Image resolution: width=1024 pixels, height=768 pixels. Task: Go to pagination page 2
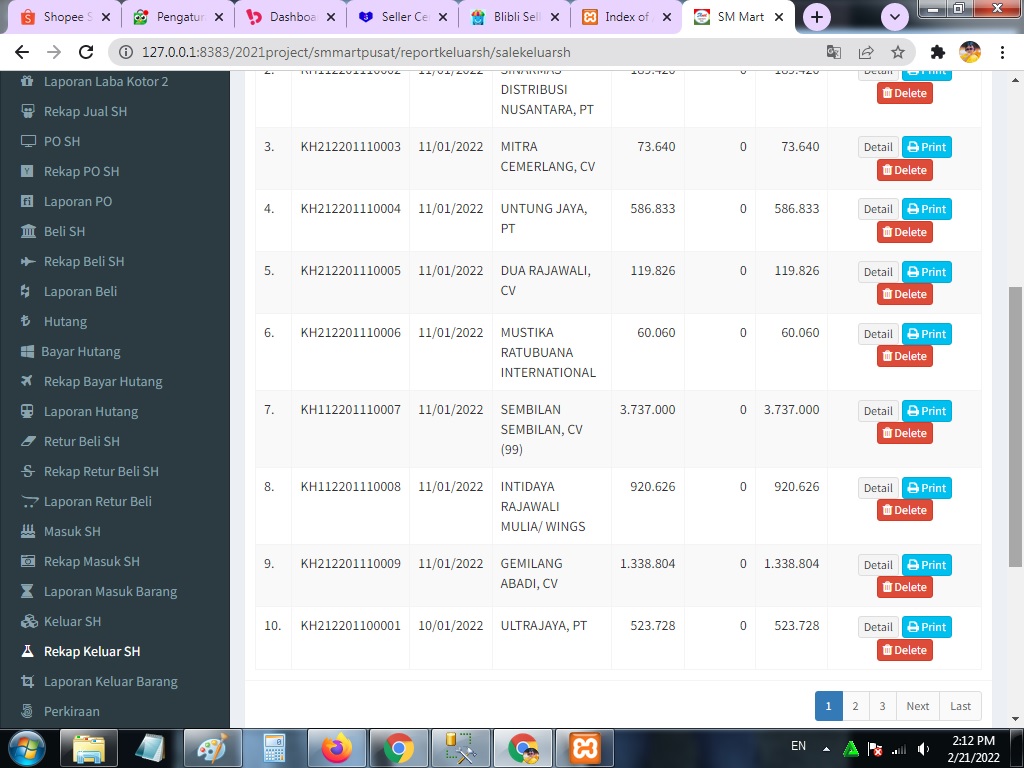point(855,706)
